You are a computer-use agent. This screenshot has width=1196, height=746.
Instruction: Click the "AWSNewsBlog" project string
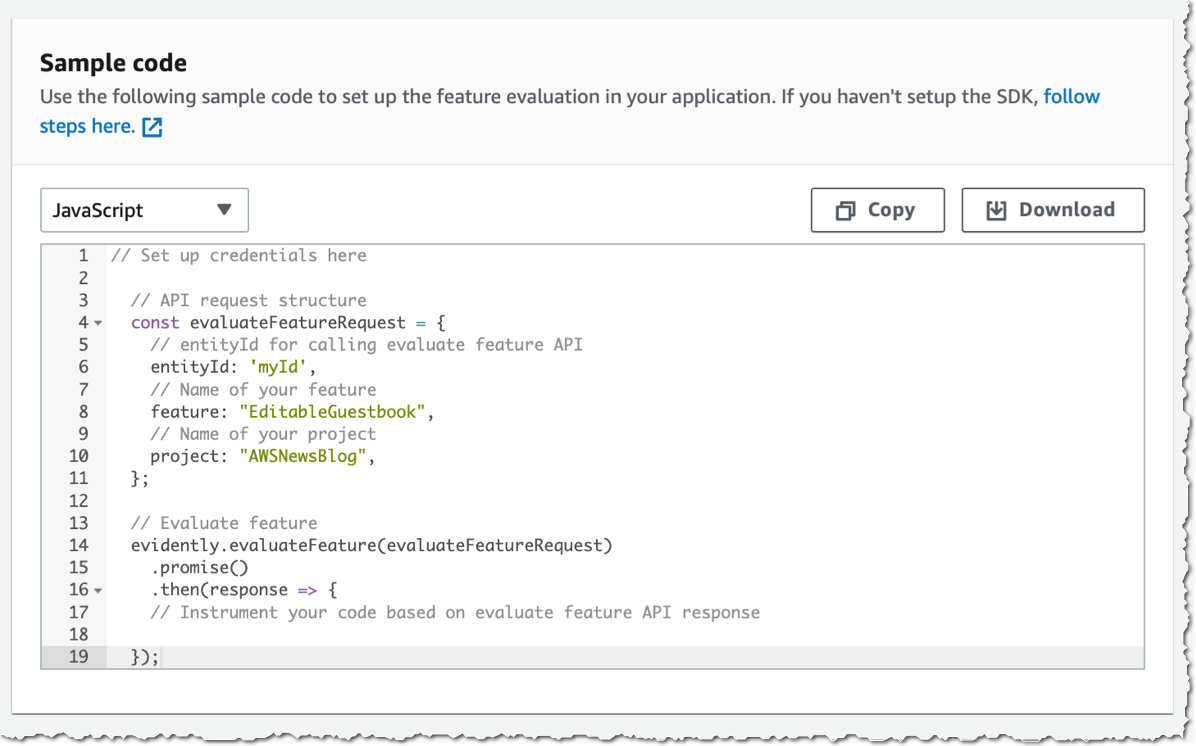(305, 457)
